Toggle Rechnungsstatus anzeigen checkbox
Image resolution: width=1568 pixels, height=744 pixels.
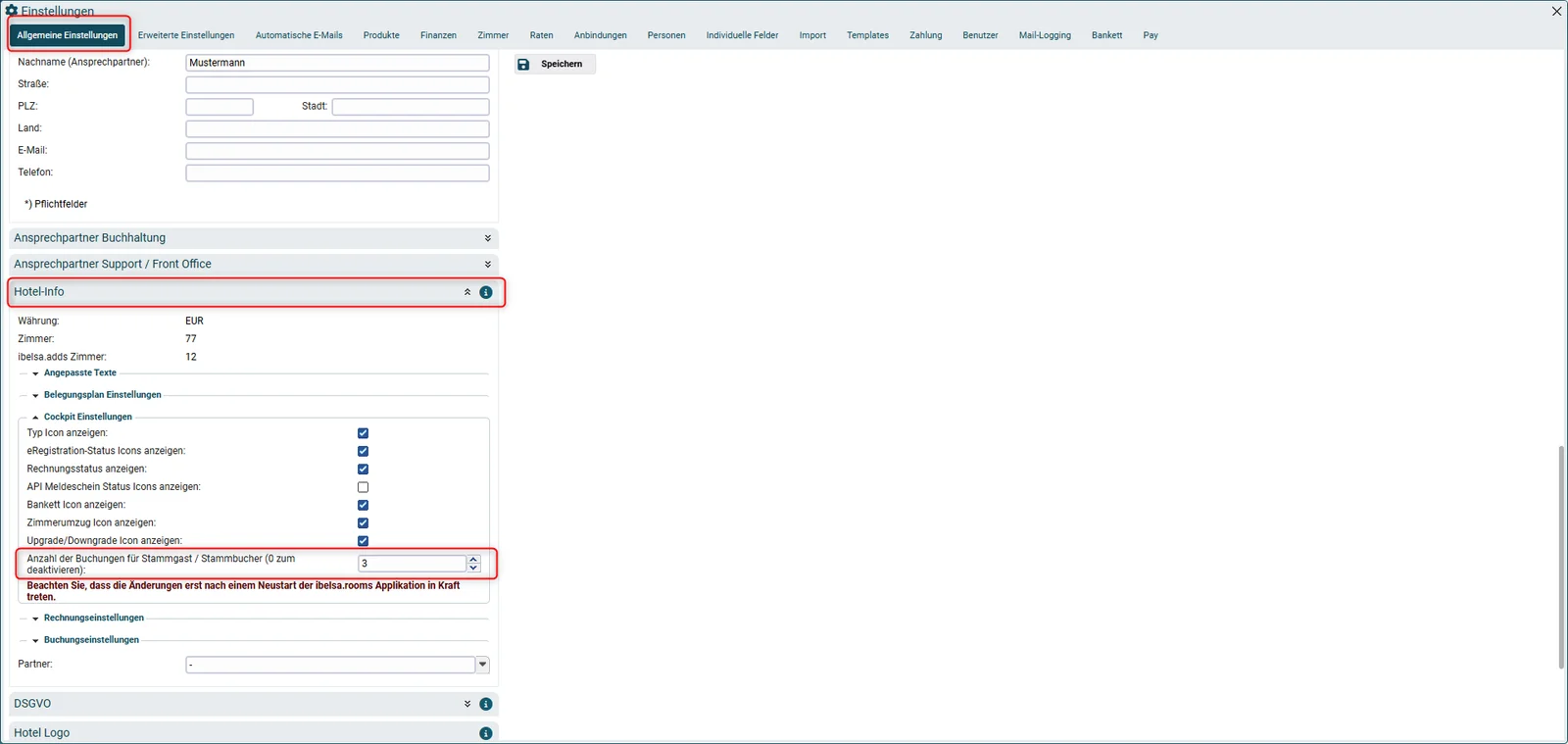coord(363,469)
